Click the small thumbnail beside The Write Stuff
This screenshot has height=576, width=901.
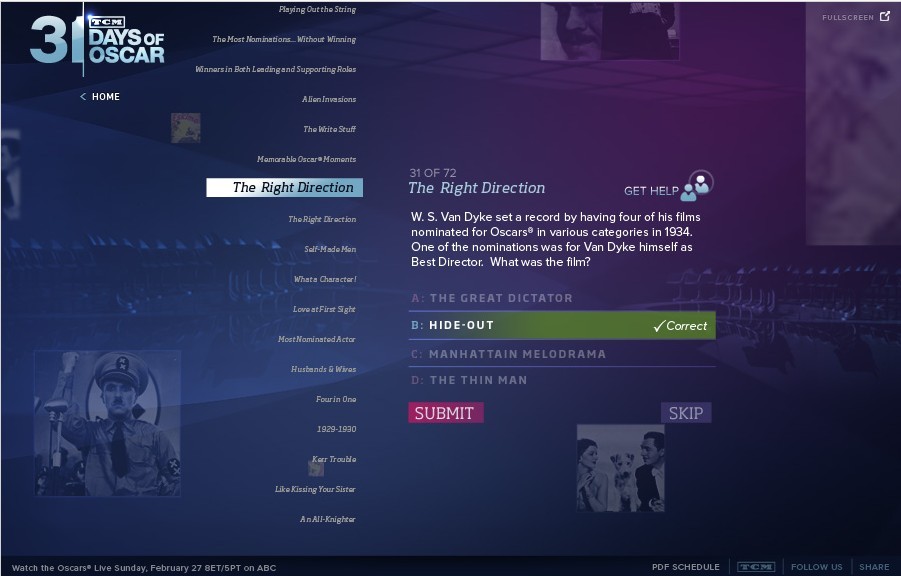pyautogui.click(x=186, y=128)
